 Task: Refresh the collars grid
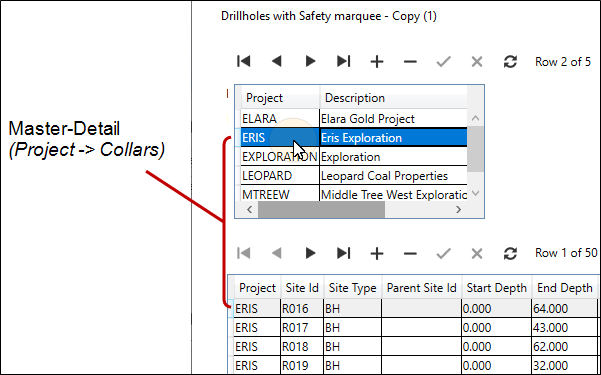tap(510, 253)
